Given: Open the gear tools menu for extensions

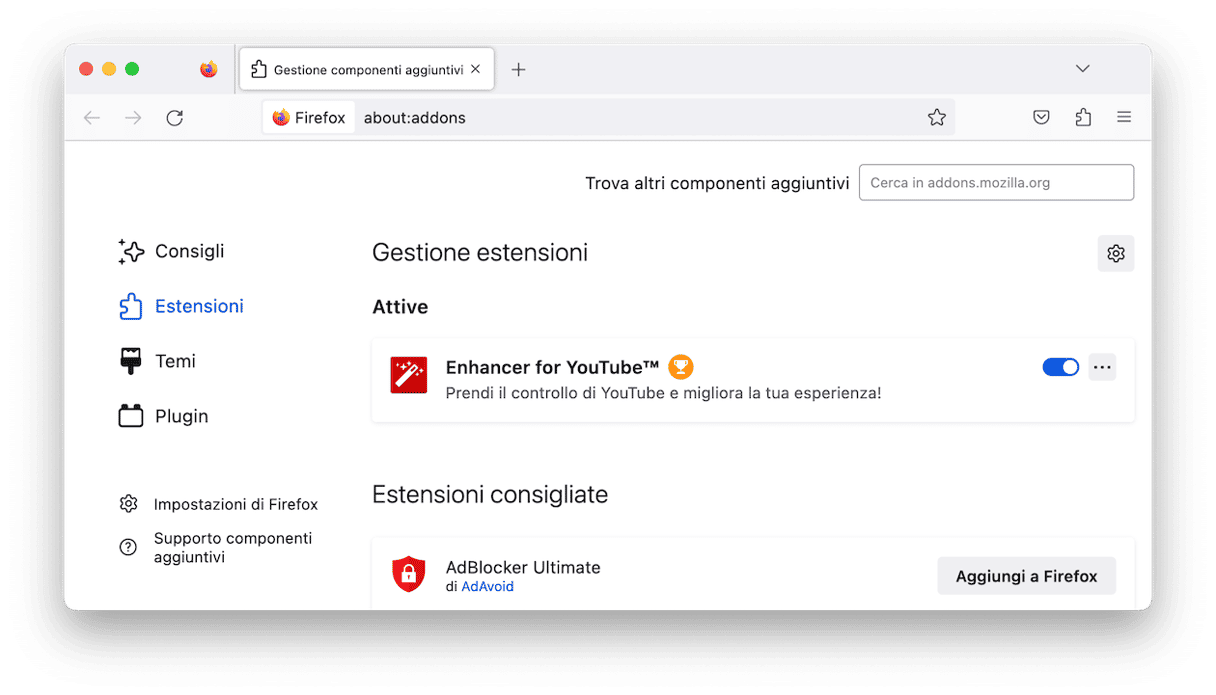Looking at the screenshot, I should point(1116,254).
